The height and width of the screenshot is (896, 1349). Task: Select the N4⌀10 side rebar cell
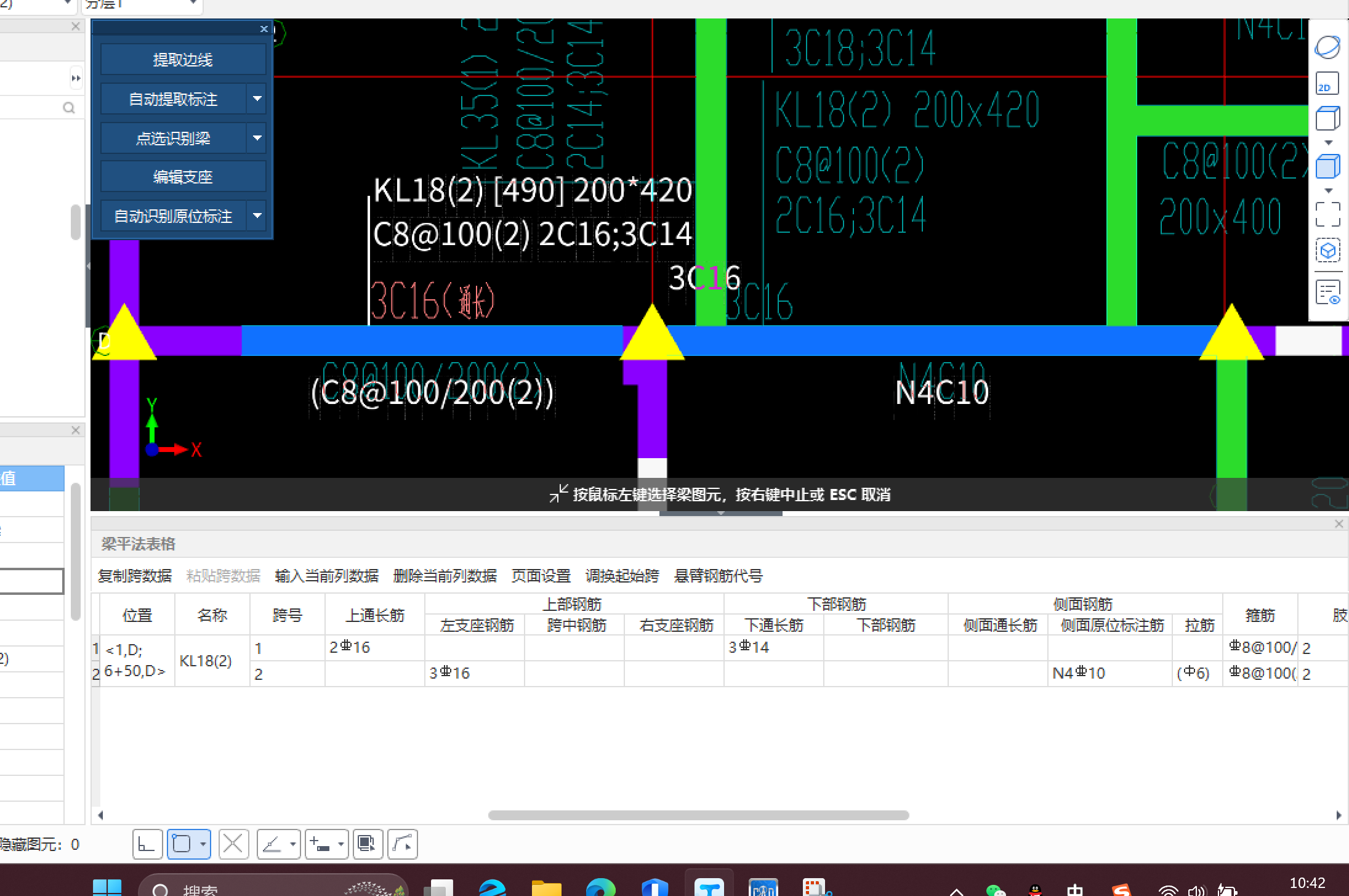pyautogui.click(x=1110, y=673)
